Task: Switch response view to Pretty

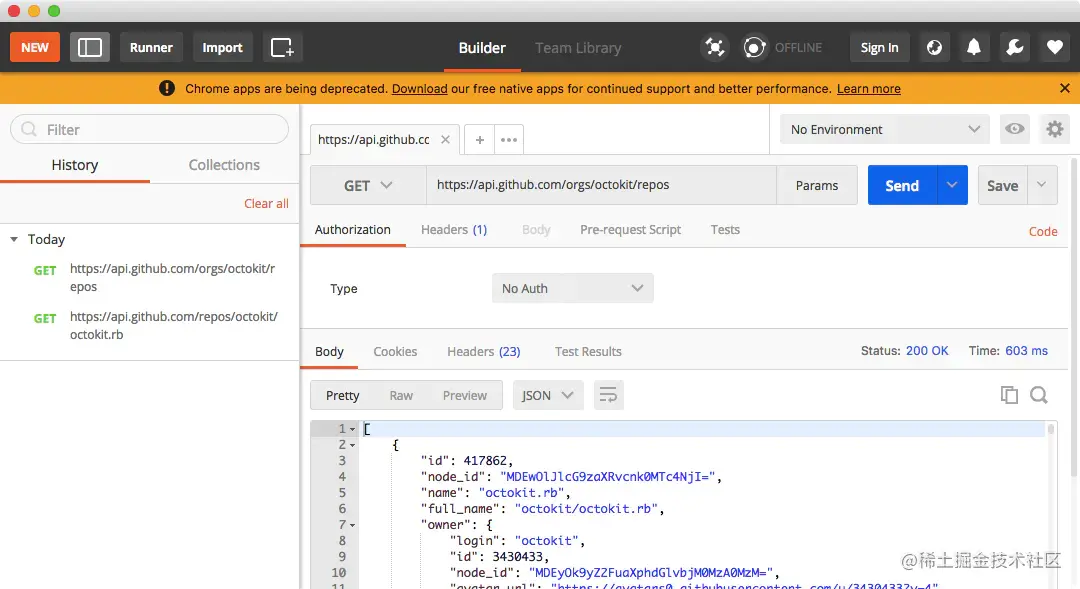Action: coord(342,395)
